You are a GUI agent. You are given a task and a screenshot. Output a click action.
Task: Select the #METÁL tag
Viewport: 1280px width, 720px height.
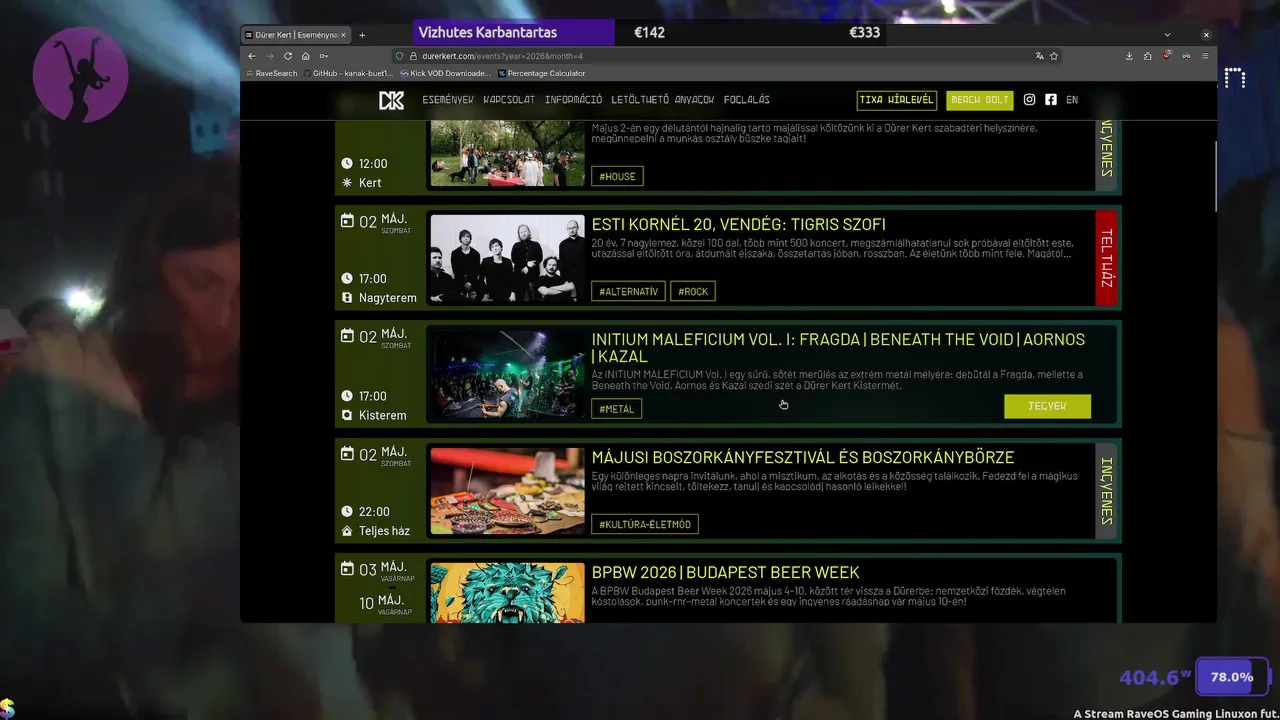point(616,408)
